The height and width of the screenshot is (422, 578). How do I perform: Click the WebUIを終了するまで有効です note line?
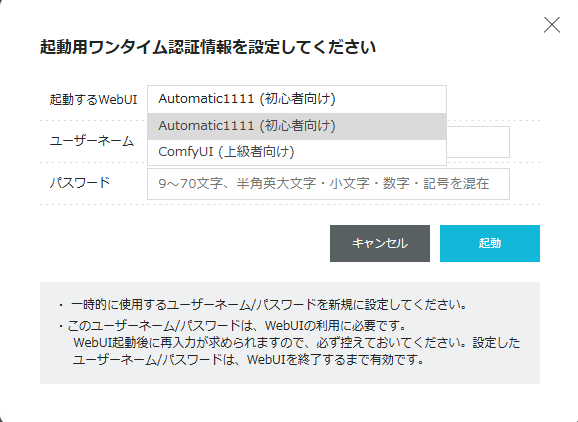(248, 359)
